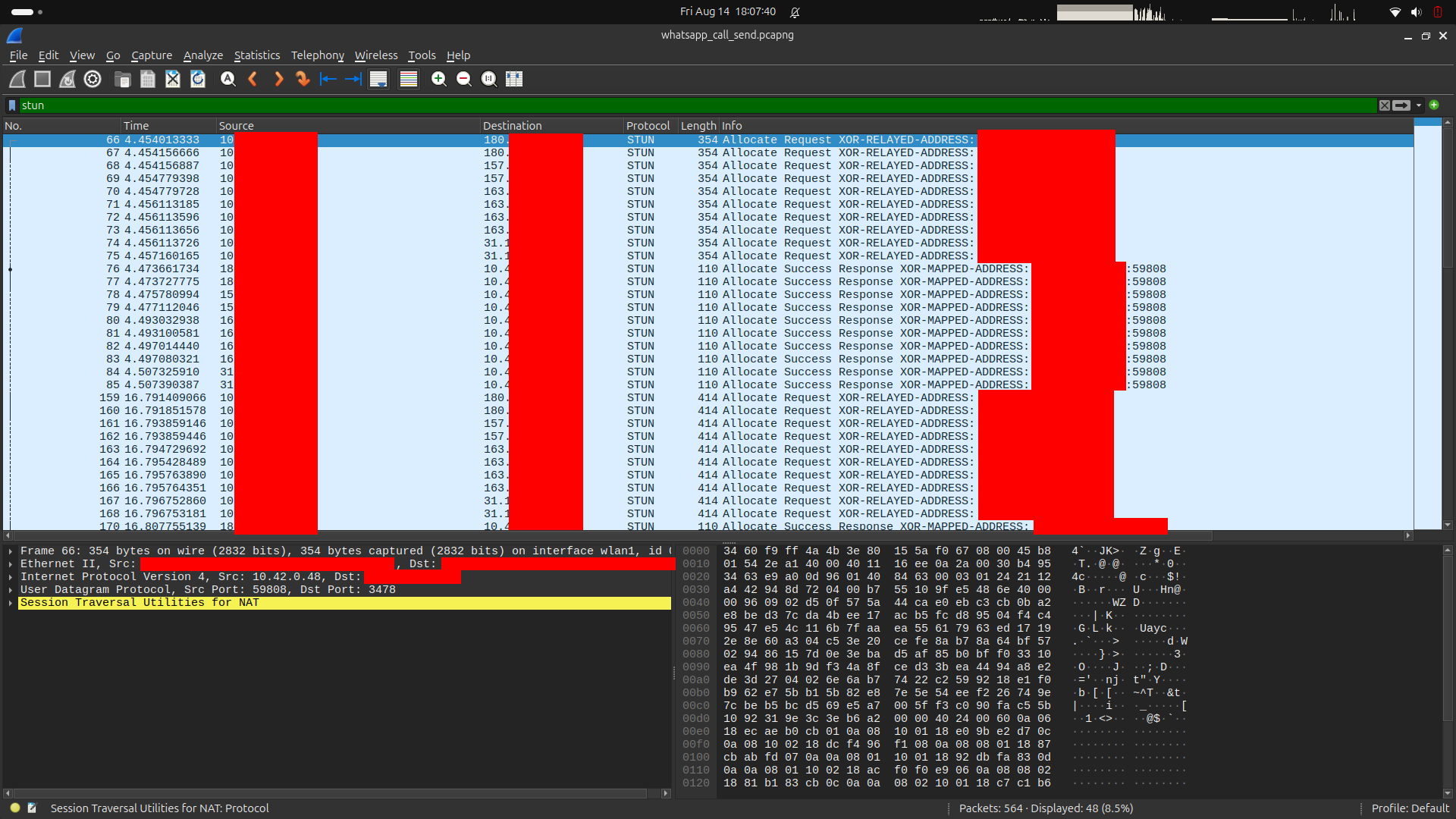Image resolution: width=1456 pixels, height=819 pixels.
Task: Open the Edit menu
Action: coord(49,55)
